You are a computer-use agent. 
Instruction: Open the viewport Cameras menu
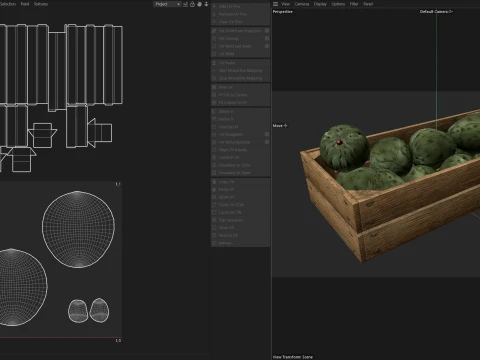[302, 4]
